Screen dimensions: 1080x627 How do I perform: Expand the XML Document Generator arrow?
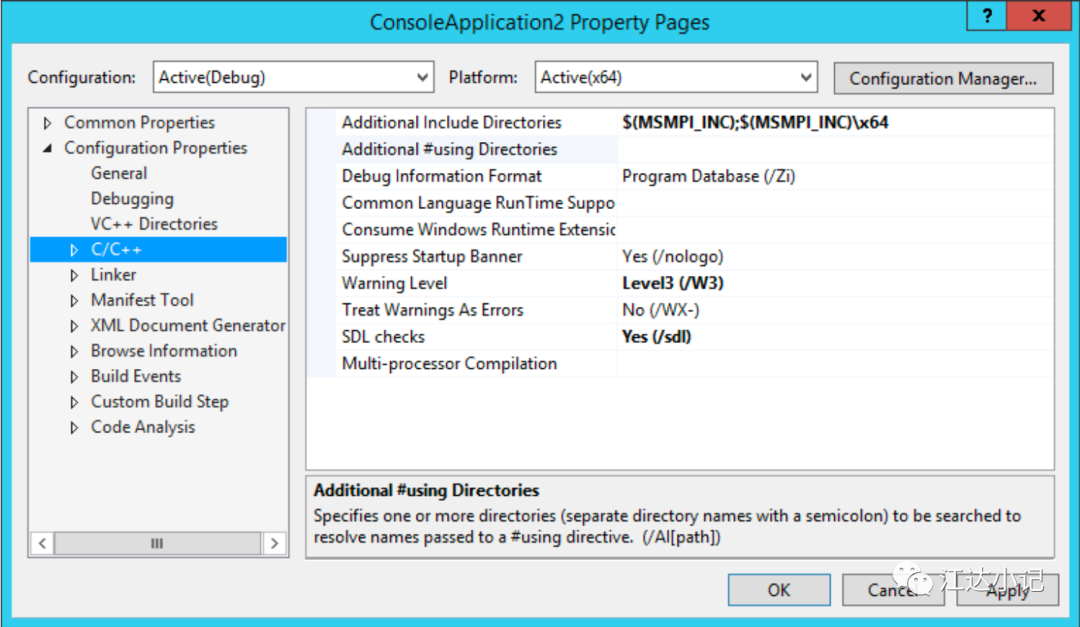coord(74,326)
